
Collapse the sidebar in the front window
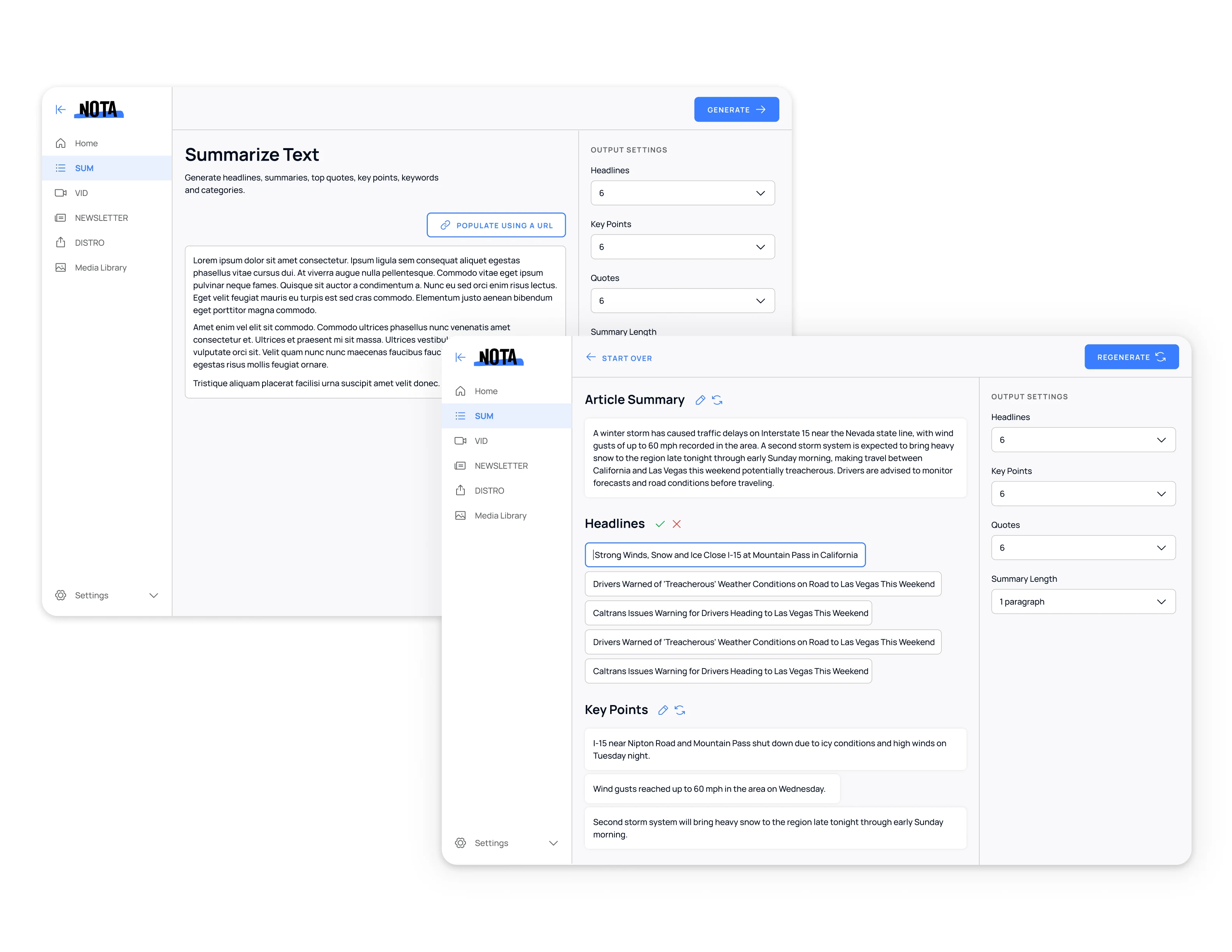[460, 357]
